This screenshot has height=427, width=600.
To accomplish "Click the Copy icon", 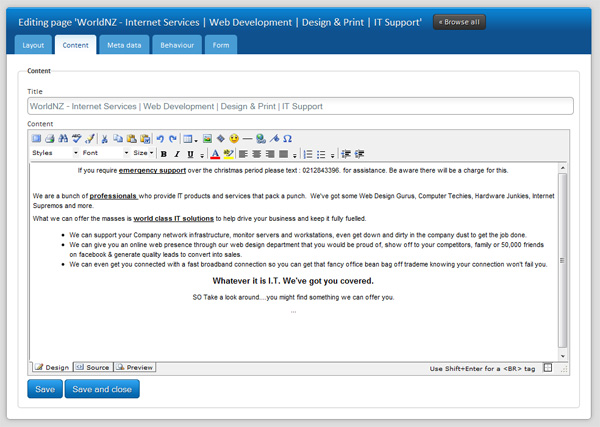I will (x=118, y=139).
